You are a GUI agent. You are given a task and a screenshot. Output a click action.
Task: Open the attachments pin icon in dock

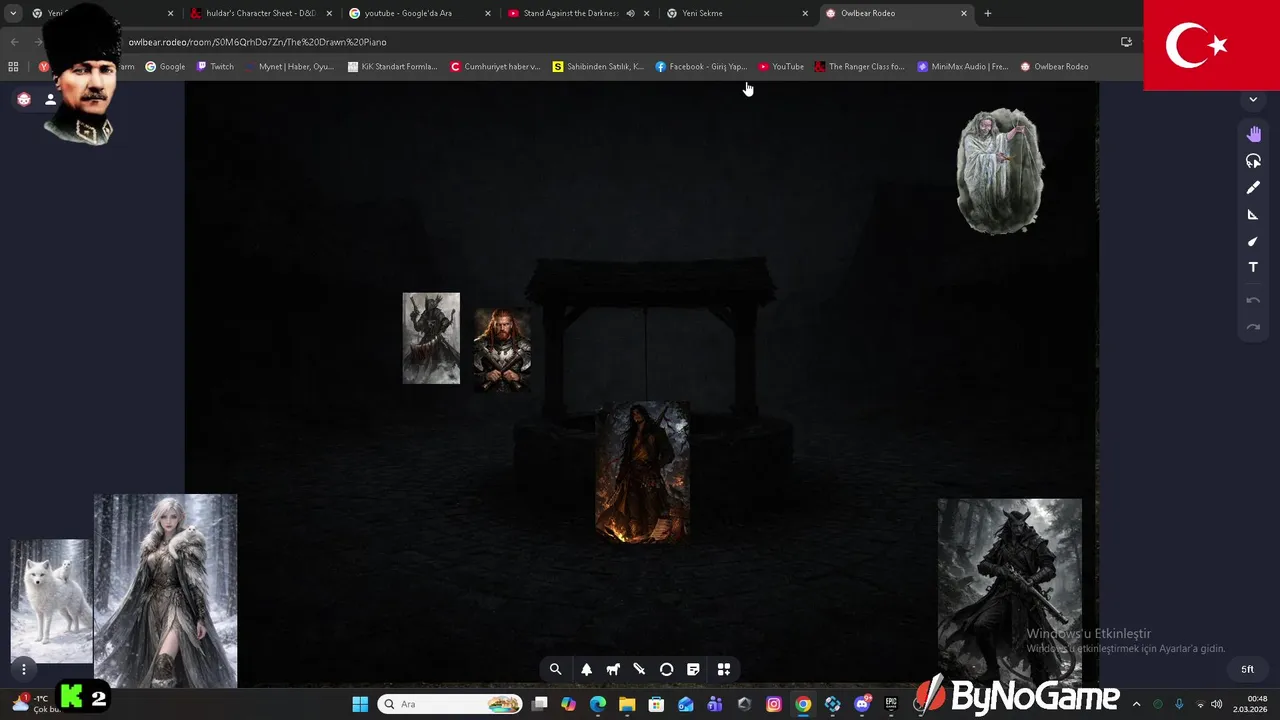640,669
